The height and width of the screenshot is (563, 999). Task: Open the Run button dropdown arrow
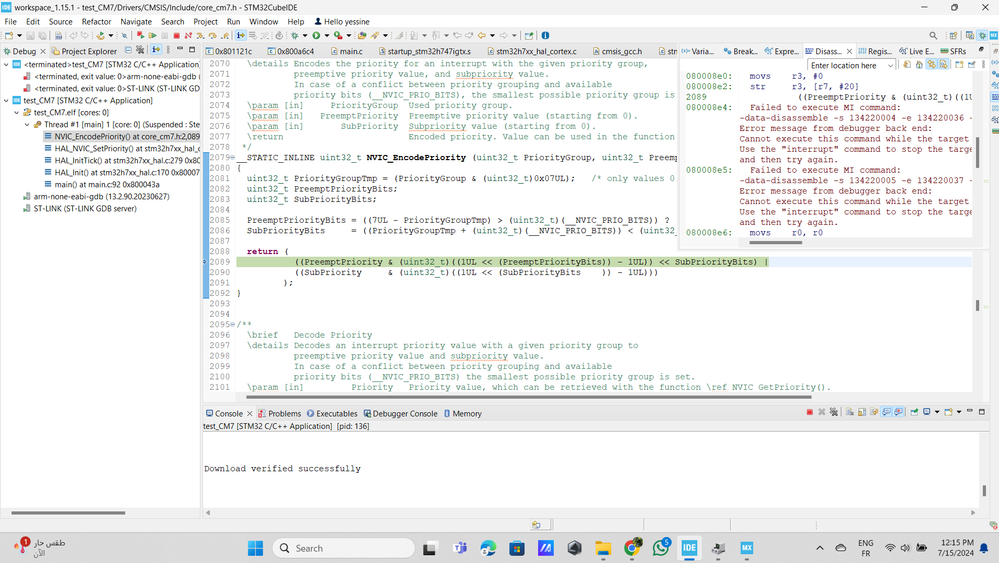(326, 36)
